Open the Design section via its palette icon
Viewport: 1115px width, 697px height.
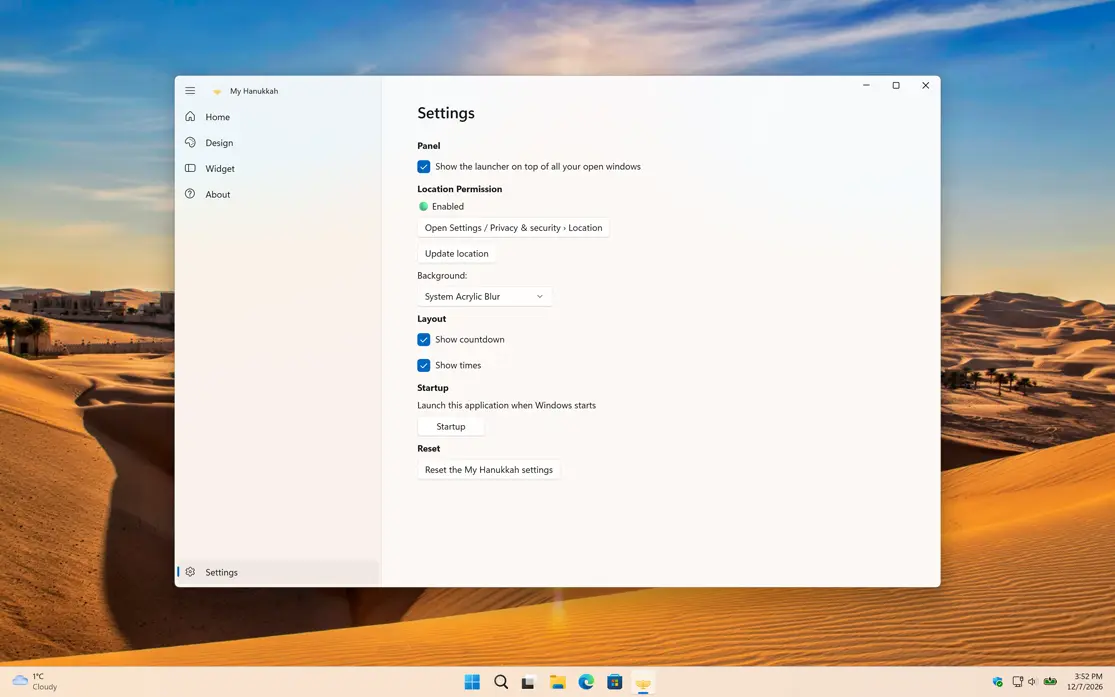coord(190,142)
